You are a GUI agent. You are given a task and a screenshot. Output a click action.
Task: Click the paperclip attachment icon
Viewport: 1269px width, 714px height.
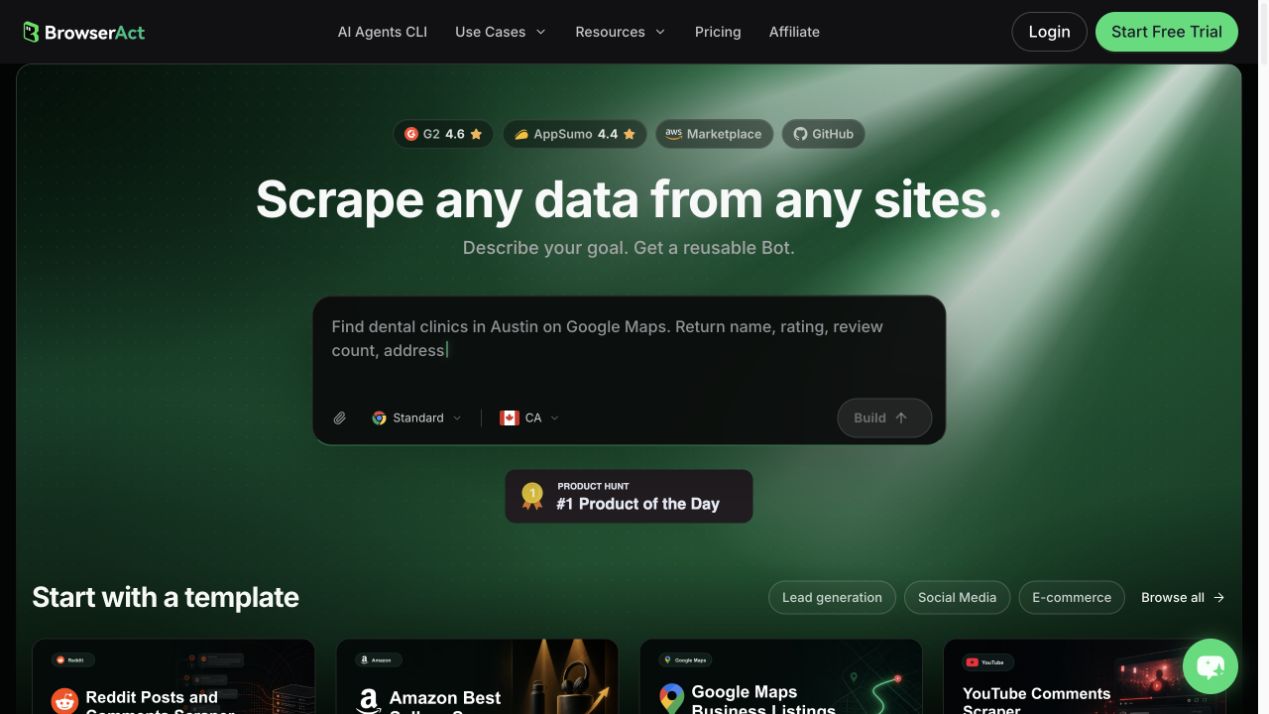340,418
